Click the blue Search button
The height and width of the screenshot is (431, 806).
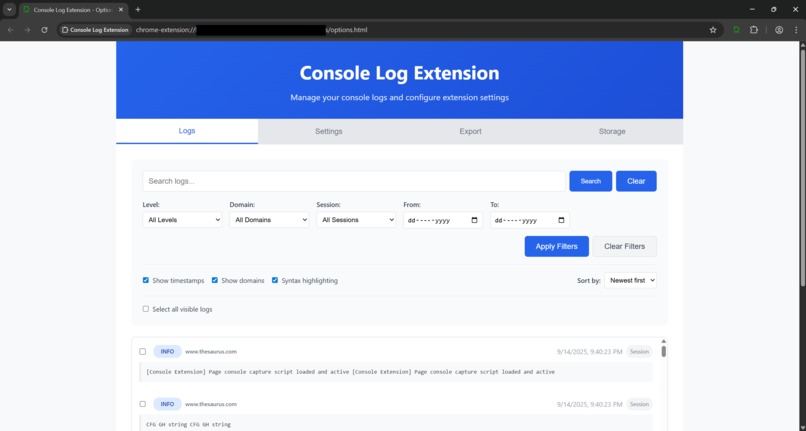(591, 181)
